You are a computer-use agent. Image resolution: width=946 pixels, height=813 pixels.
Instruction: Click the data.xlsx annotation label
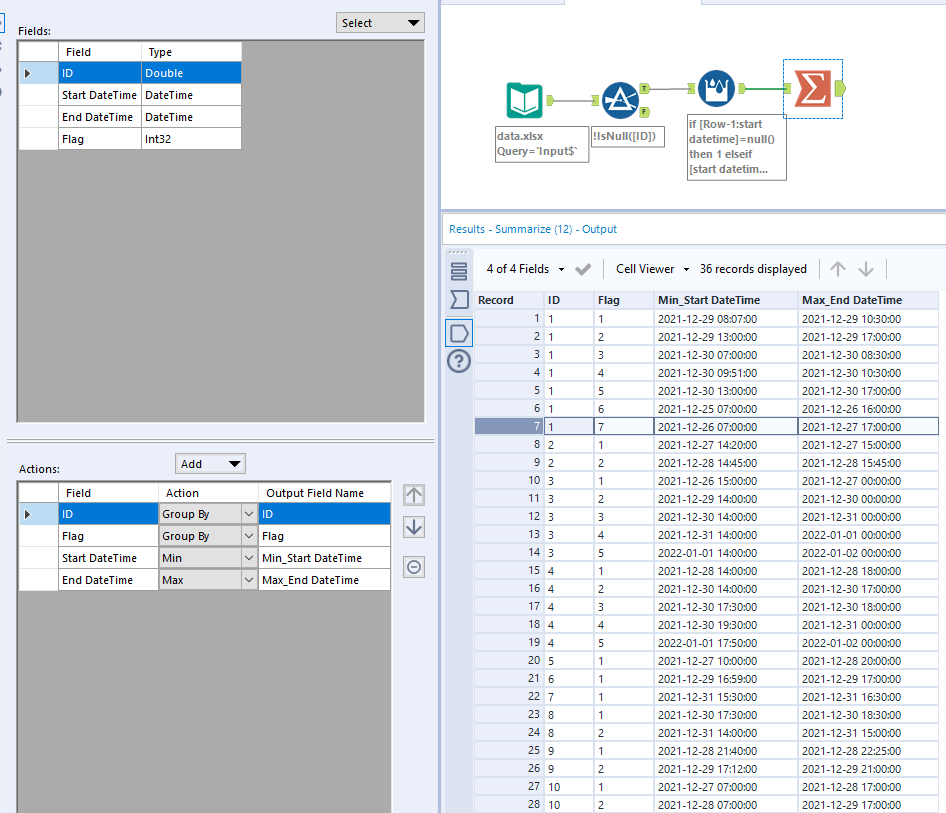(x=542, y=144)
